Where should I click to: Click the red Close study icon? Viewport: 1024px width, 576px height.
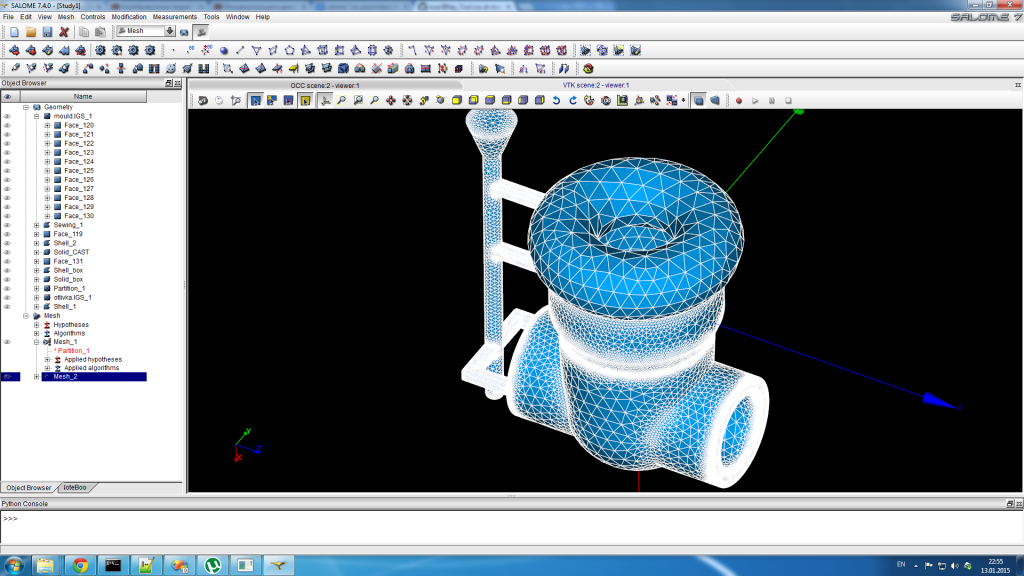[64, 32]
